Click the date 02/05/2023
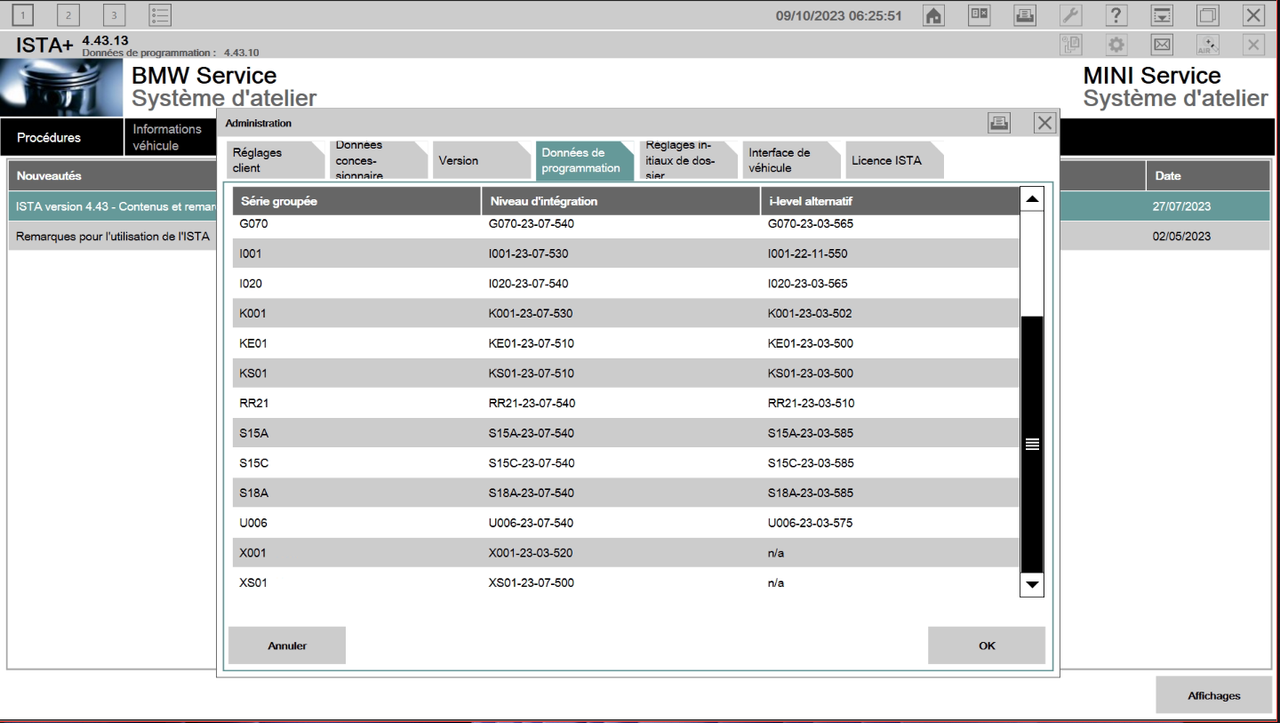1280x723 pixels. (x=1183, y=237)
